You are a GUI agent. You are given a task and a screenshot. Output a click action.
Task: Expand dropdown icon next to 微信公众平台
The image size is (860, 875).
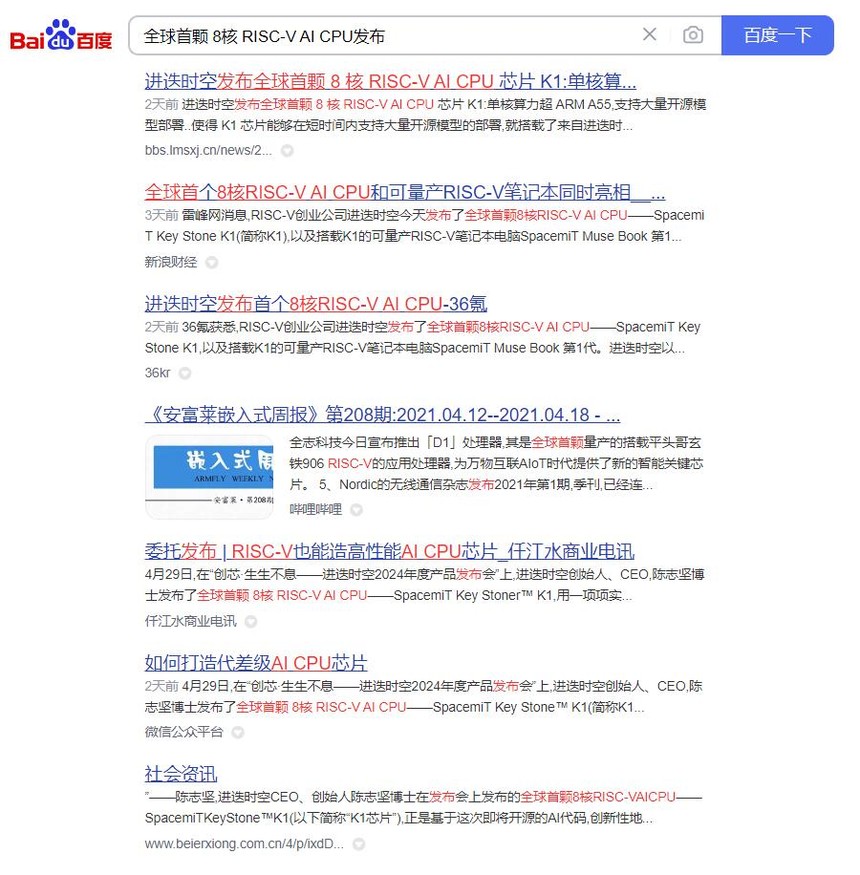point(238,732)
